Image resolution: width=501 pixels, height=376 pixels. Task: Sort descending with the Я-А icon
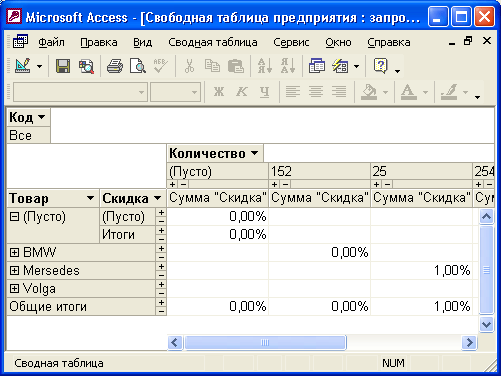tap(288, 66)
